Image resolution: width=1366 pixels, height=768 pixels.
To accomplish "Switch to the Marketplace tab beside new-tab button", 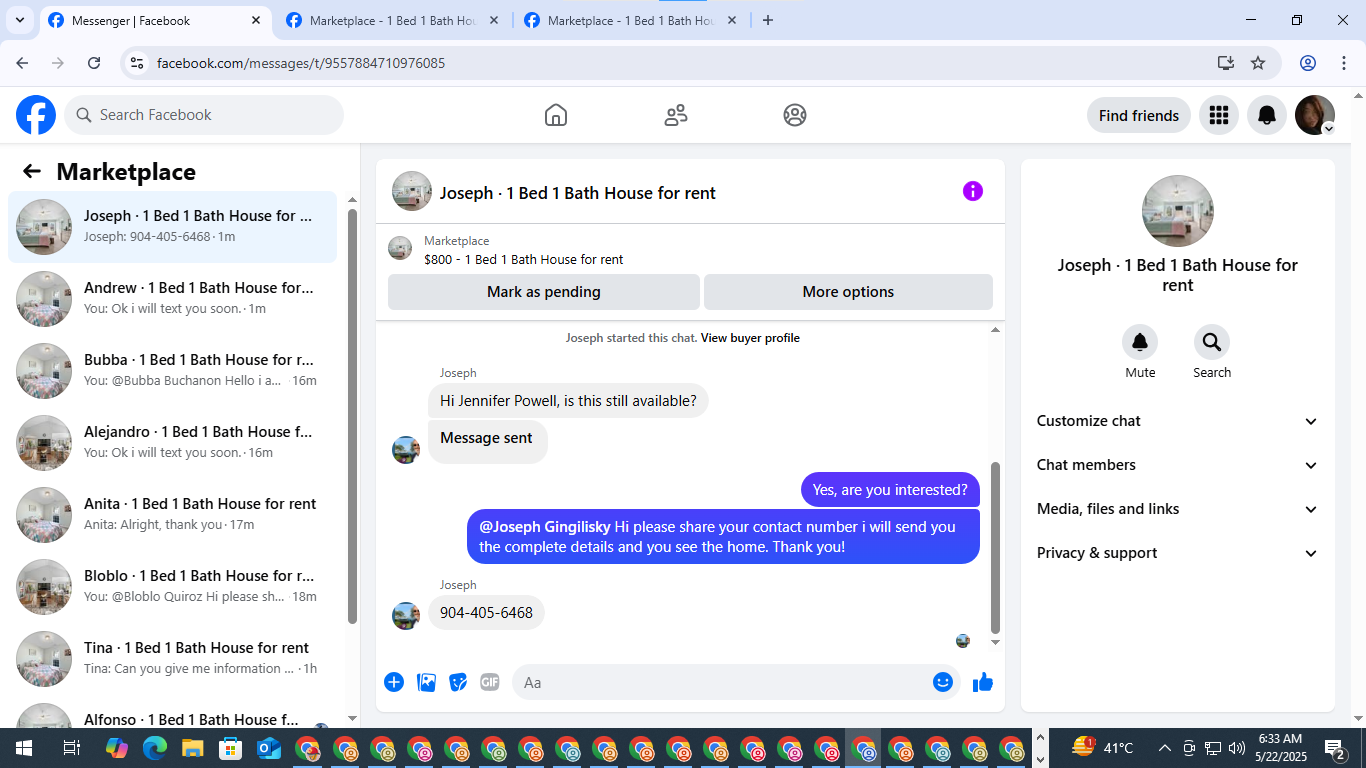I will pyautogui.click(x=631, y=21).
